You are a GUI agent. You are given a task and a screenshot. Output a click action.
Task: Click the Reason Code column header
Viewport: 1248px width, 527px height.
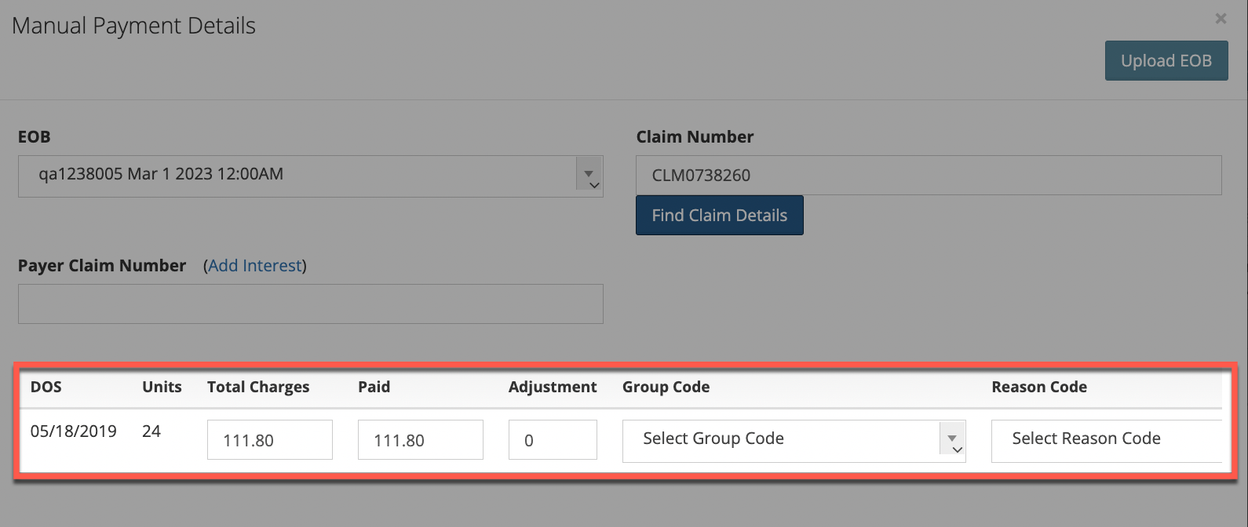pyautogui.click(x=1039, y=387)
